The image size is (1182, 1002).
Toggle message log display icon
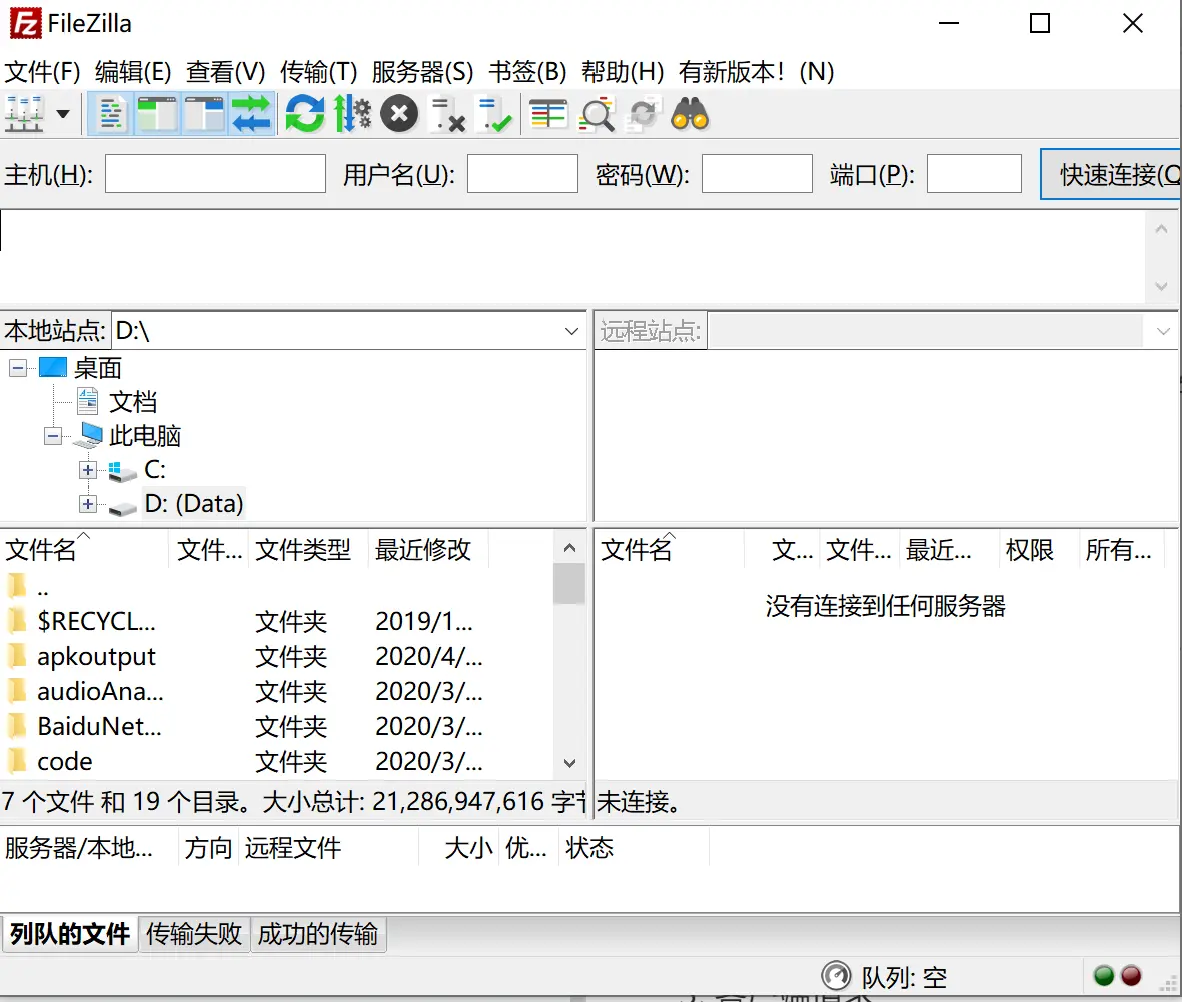coord(111,115)
